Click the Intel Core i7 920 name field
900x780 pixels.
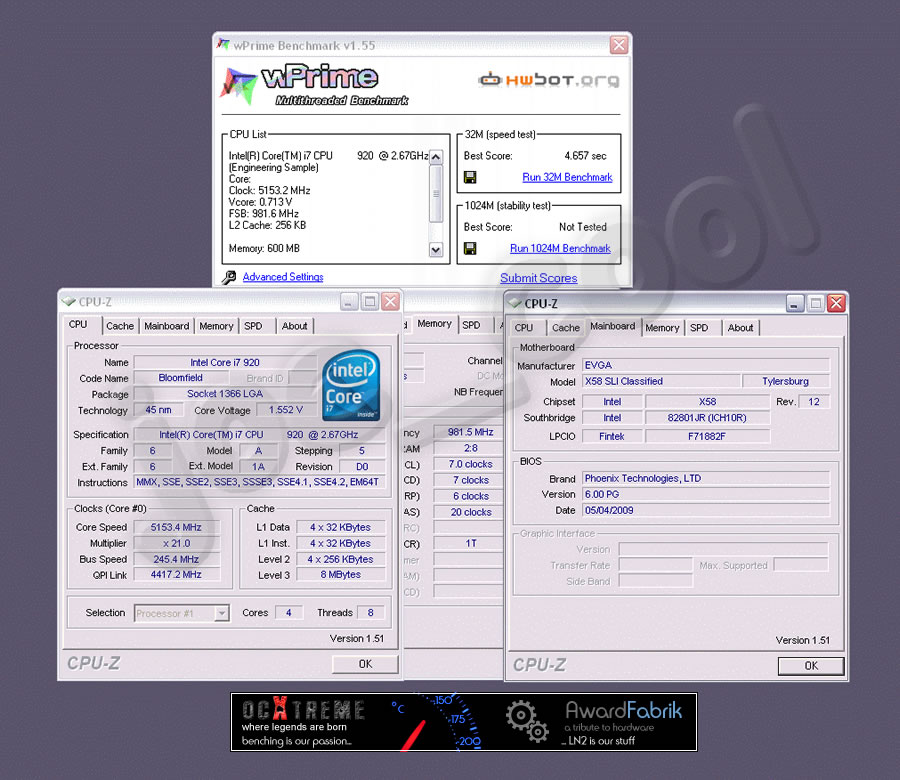(225, 362)
